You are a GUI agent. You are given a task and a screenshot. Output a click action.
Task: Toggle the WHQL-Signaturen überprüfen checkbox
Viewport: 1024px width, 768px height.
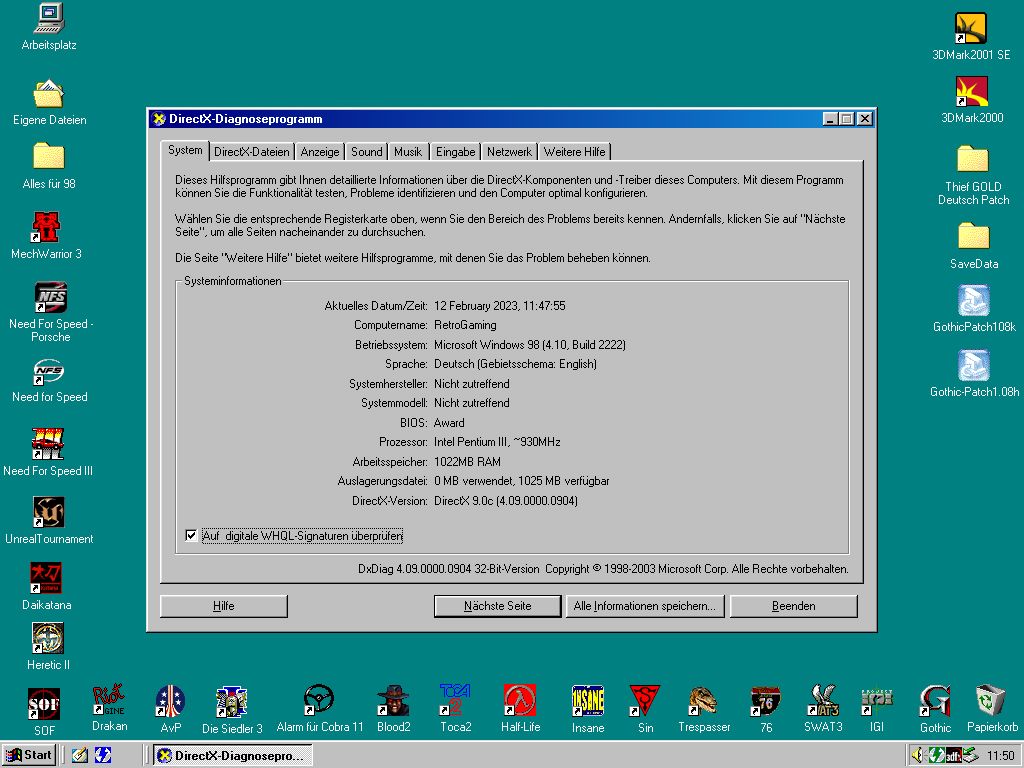coord(191,536)
